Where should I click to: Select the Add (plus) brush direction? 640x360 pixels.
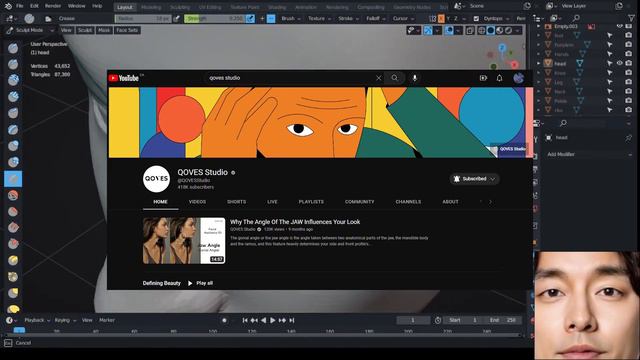pyautogui.click(x=262, y=18)
